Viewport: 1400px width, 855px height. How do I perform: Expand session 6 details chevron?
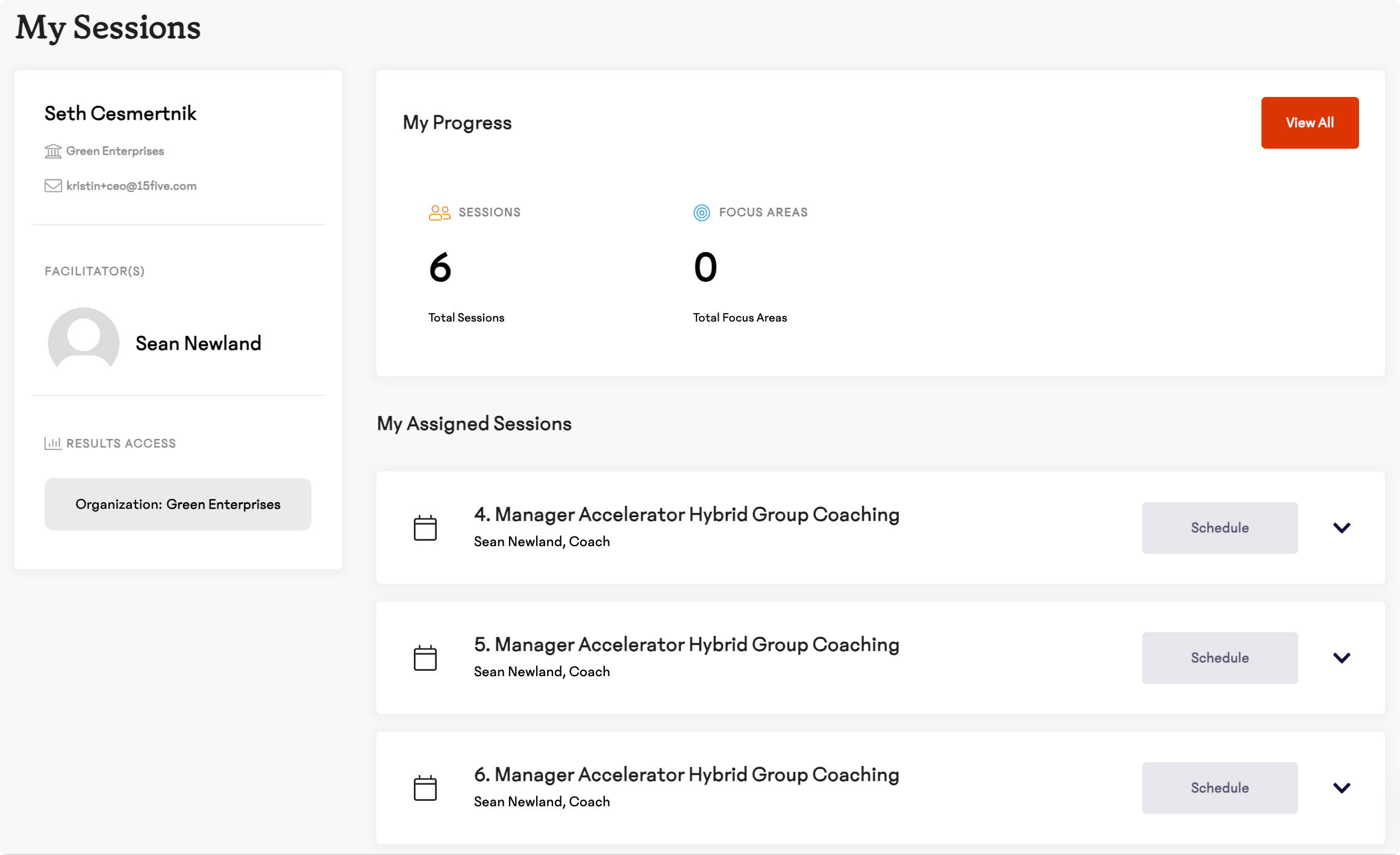(x=1342, y=788)
